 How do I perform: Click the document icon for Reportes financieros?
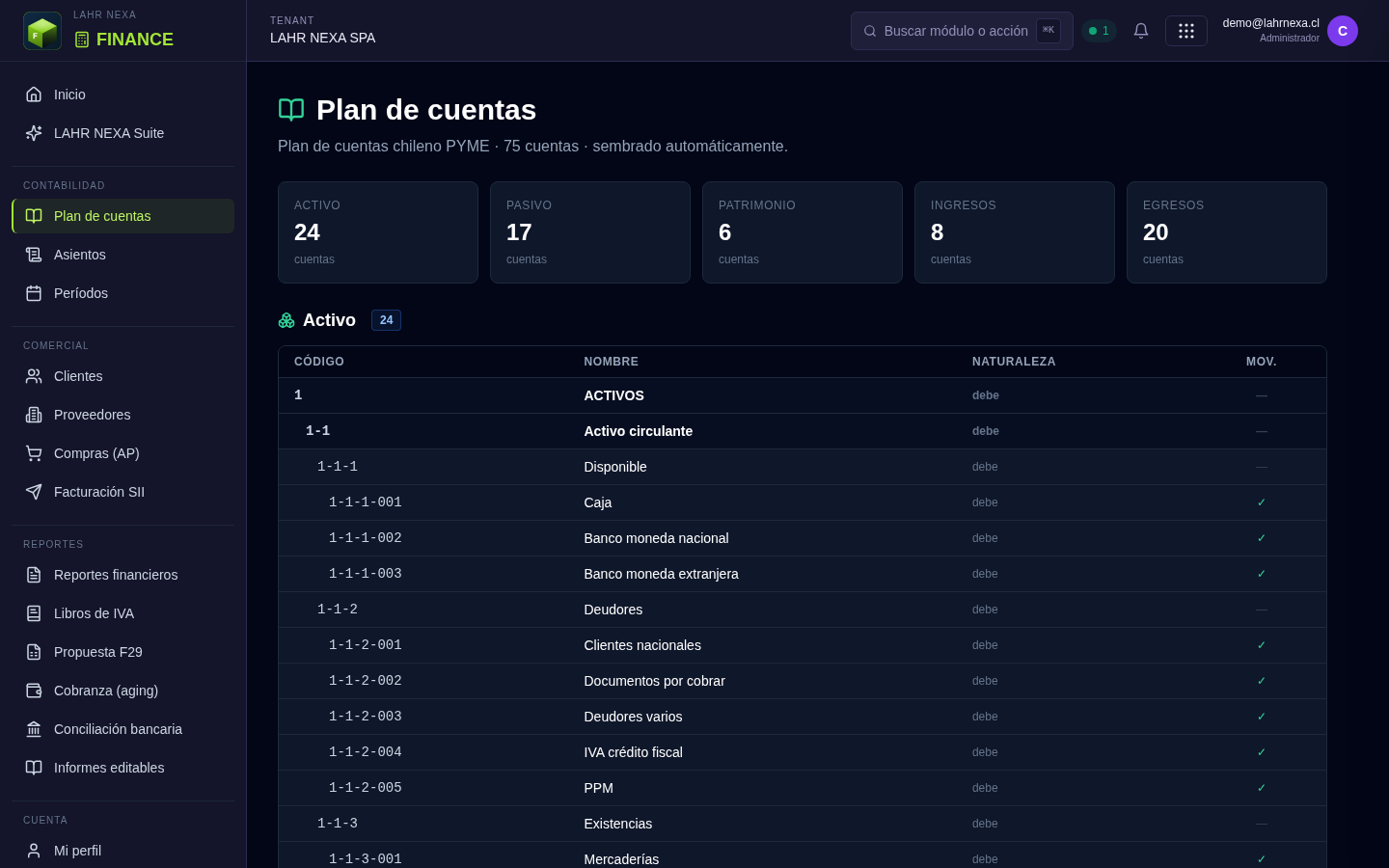(34, 575)
